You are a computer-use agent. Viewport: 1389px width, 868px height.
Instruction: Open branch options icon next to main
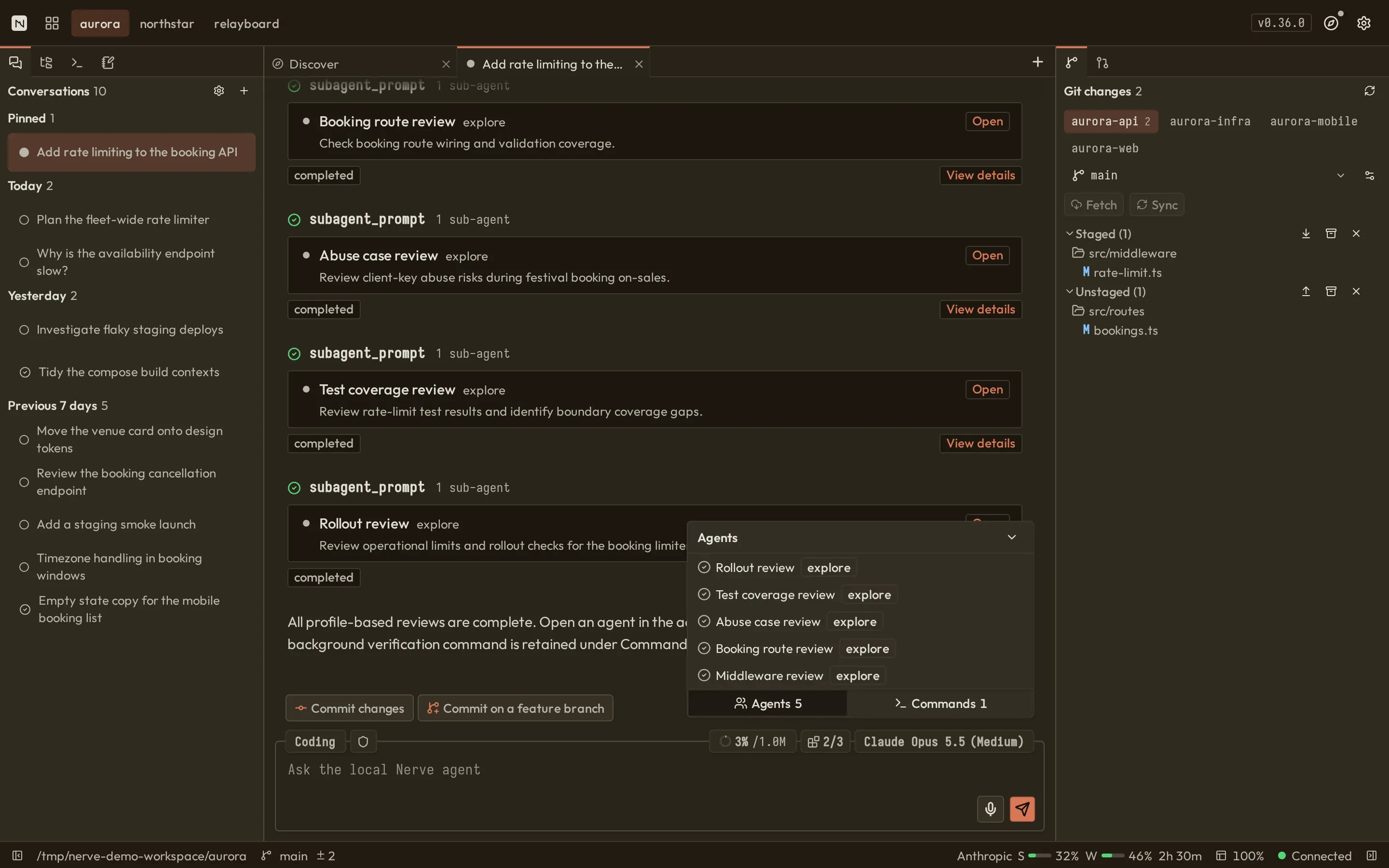point(1370,175)
